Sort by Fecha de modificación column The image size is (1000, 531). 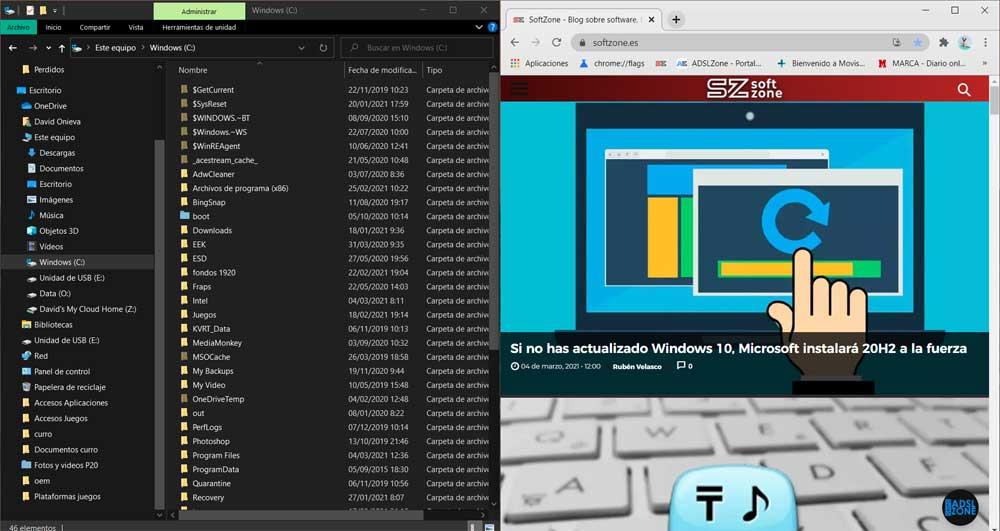[x=383, y=70]
